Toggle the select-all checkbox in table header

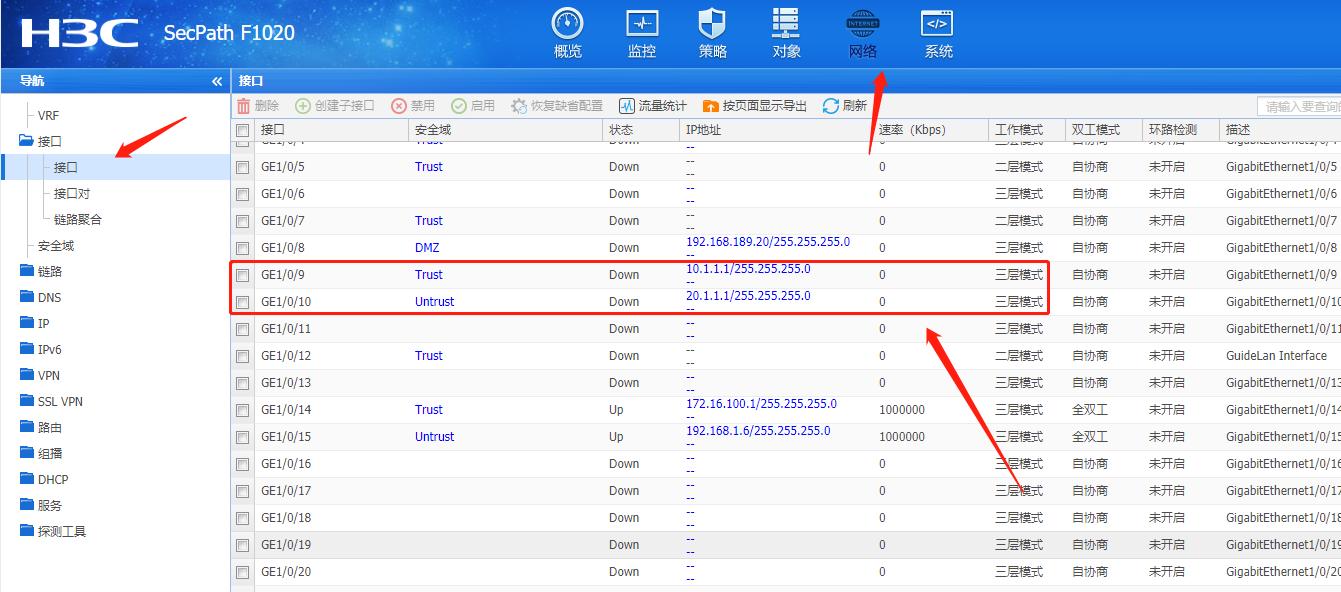tap(242, 130)
